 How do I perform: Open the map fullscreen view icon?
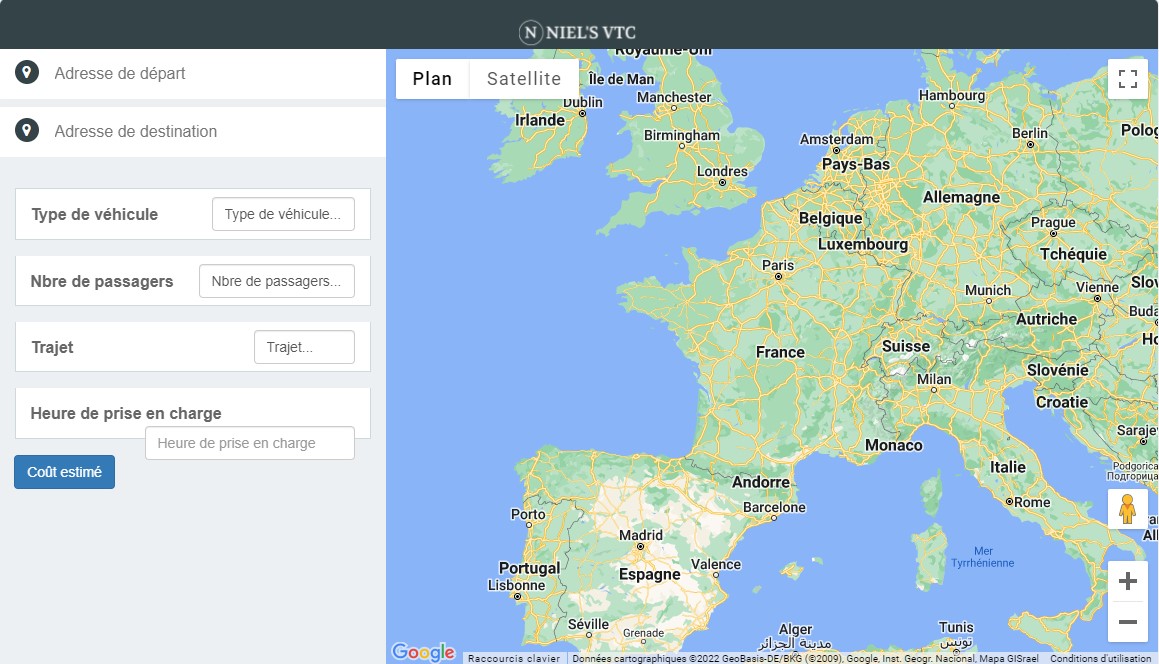(1127, 78)
